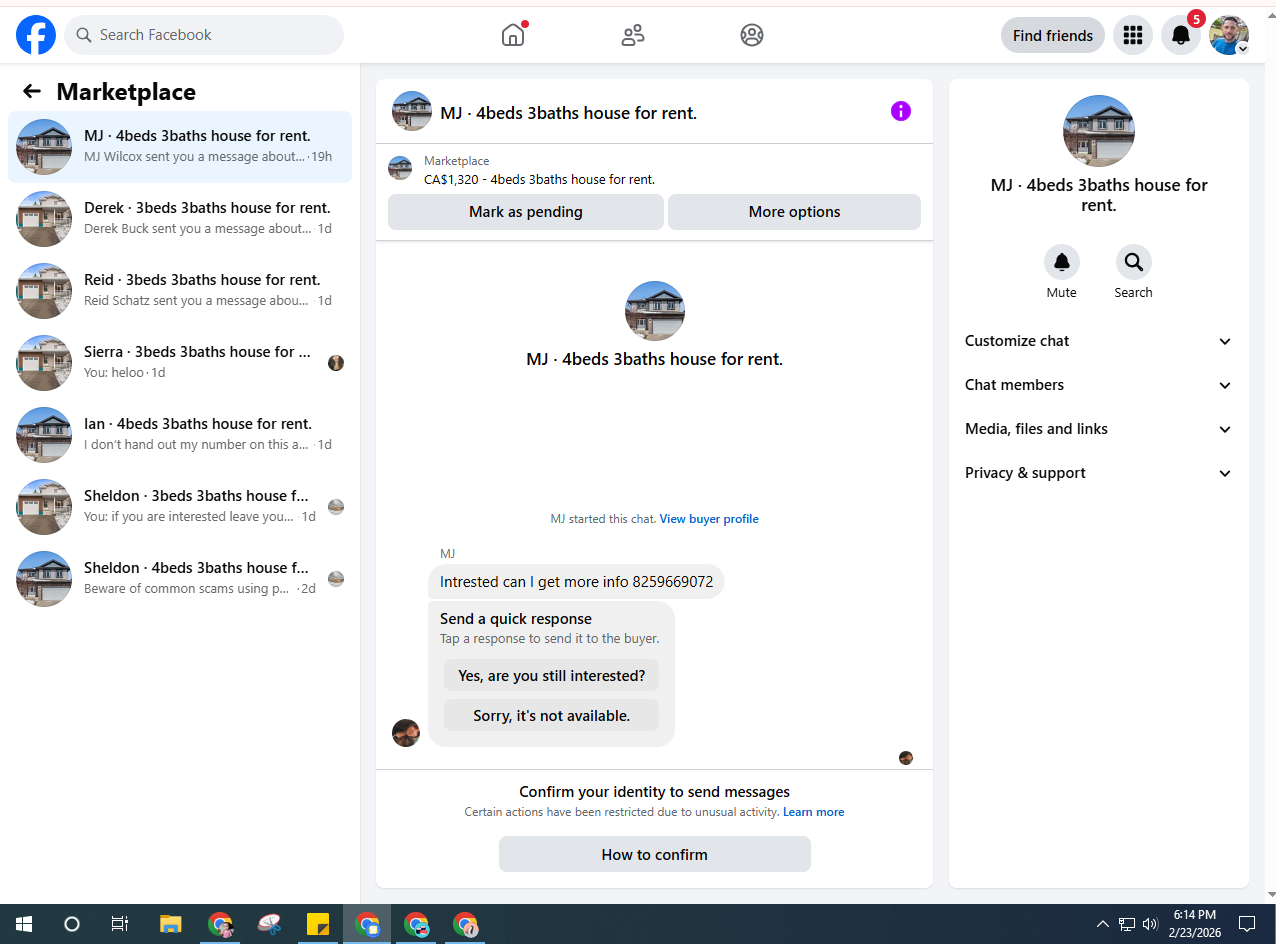Click How to confirm button
Image resolution: width=1276 pixels, height=944 pixels.
pos(655,855)
